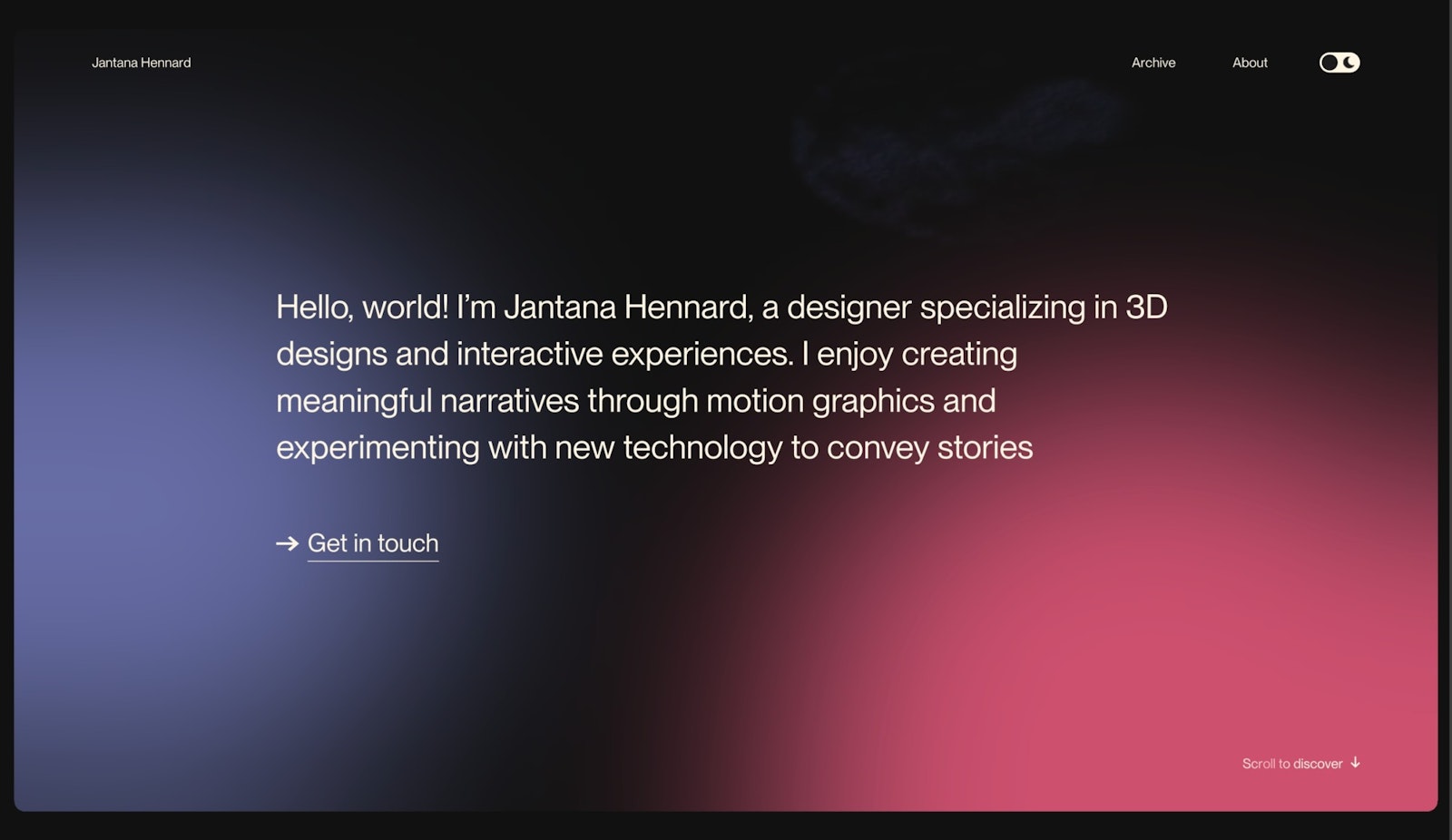The height and width of the screenshot is (840, 1452).
Task: Open the Archive page from the navigation
Action: pyautogui.click(x=1153, y=63)
